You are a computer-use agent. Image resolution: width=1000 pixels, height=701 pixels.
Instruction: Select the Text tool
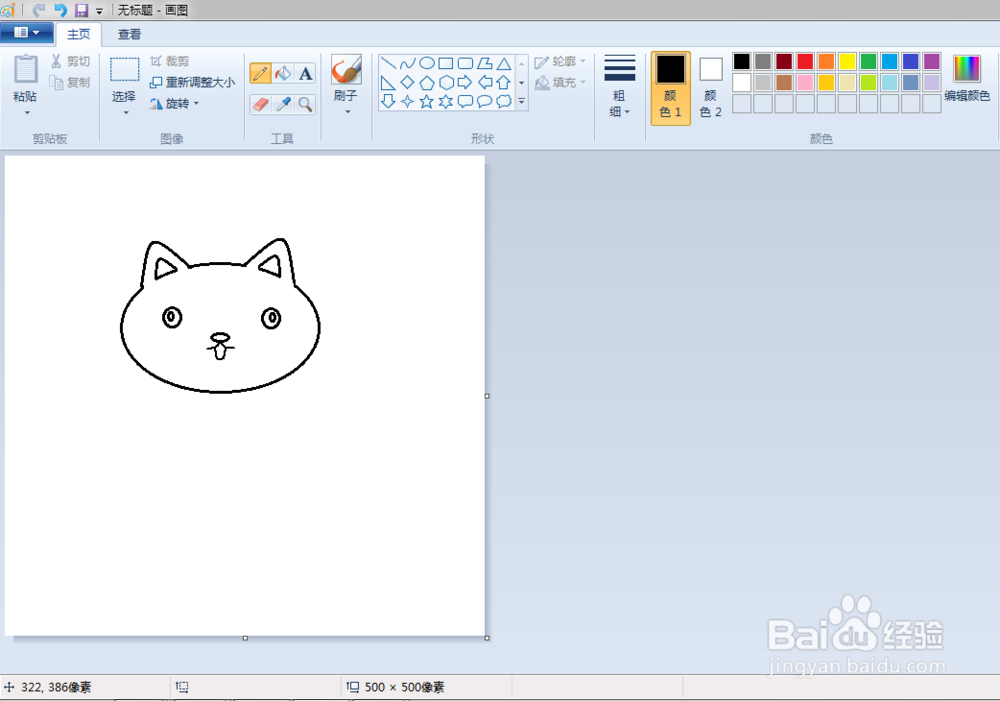pos(305,73)
